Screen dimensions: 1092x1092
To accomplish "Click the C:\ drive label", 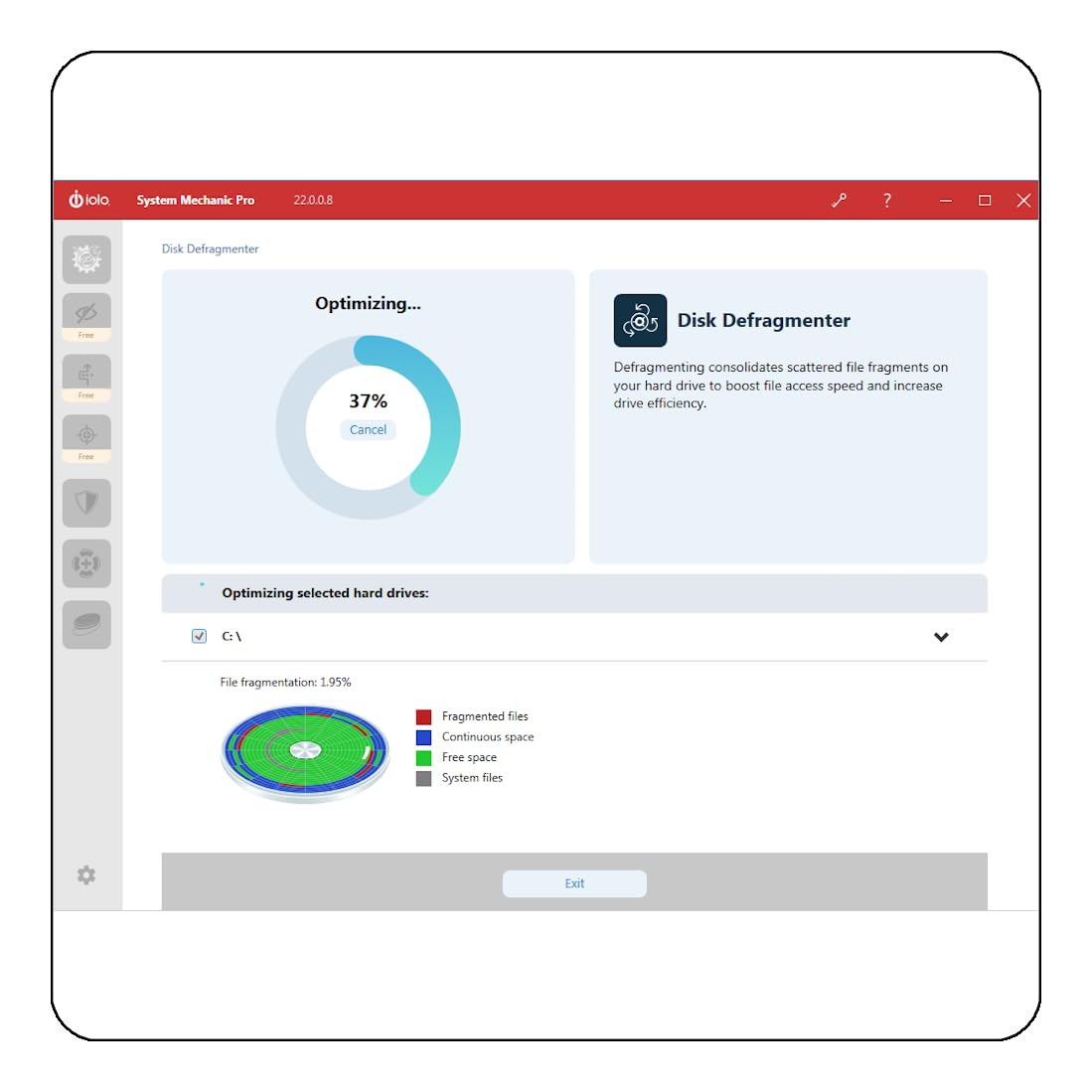I will (x=232, y=636).
